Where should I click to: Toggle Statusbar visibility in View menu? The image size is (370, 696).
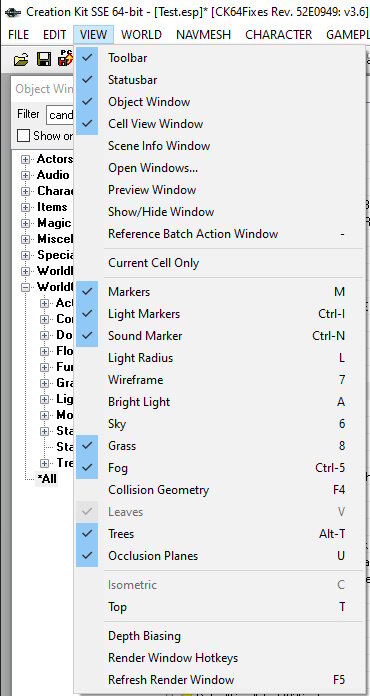[220, 80]
